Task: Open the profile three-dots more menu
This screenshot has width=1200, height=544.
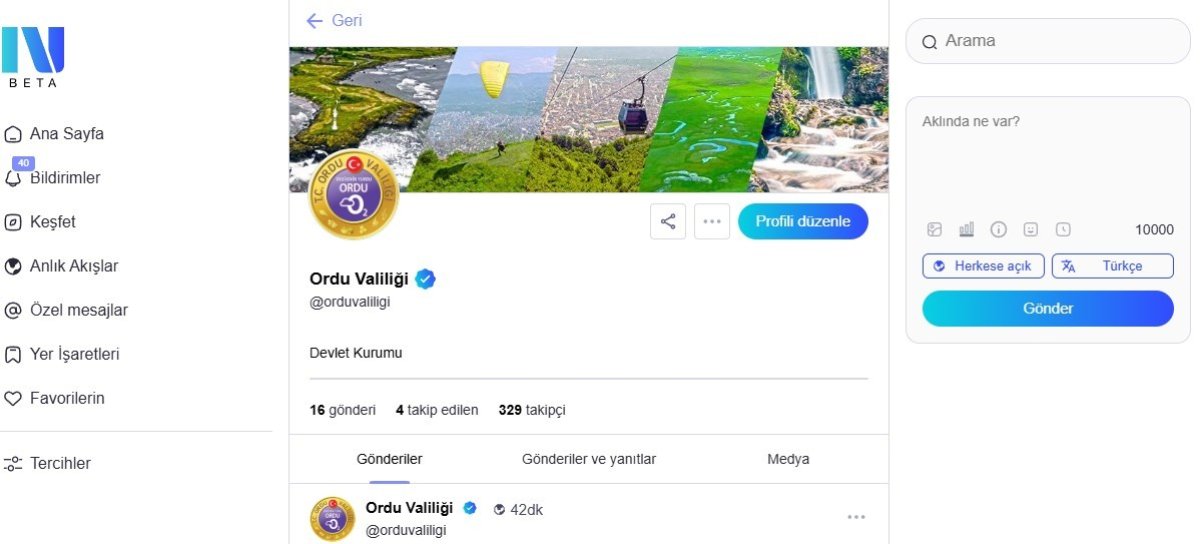Action: 711,221
